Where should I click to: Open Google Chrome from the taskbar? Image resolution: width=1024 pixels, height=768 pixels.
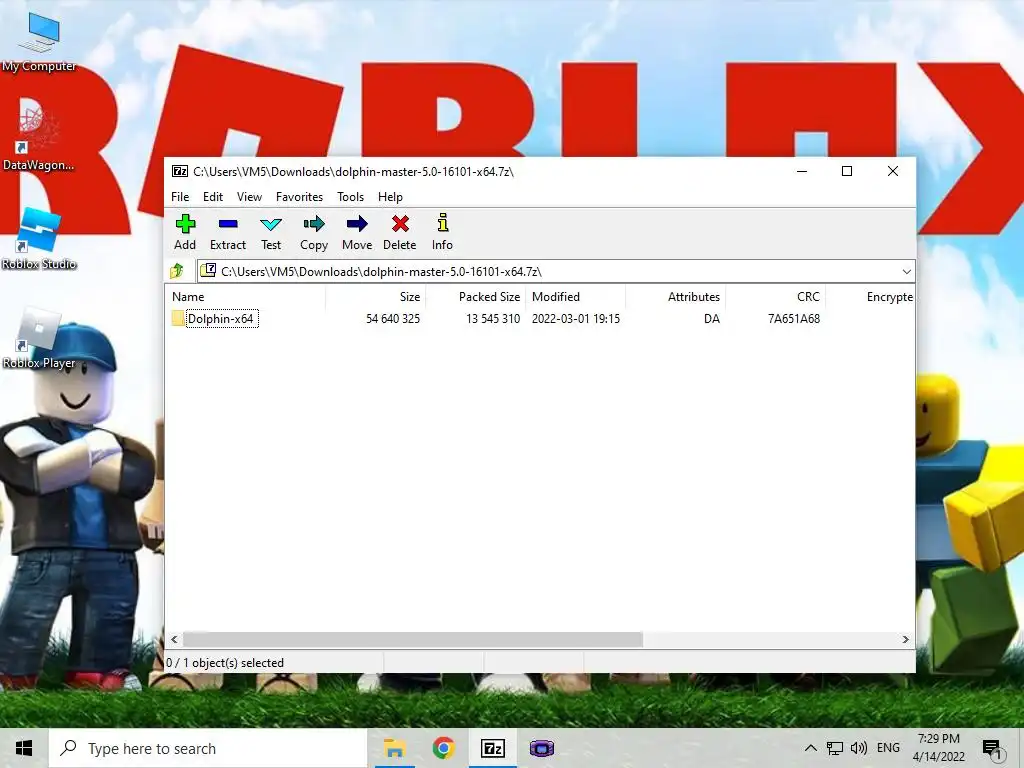[x=443, y=748]
